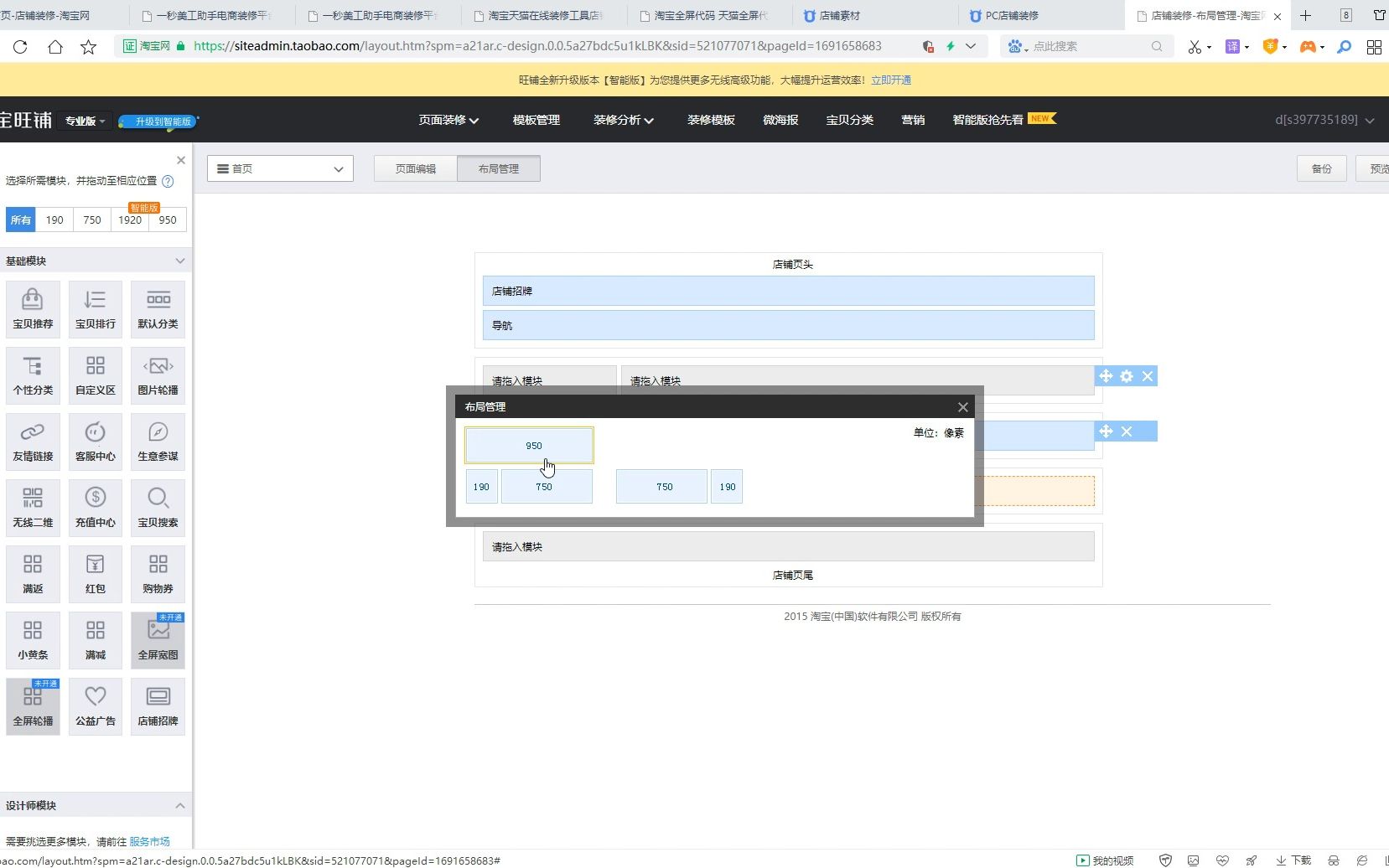Click the layout row settings gear icon
The height and width of the screenshot is (868, 1389).
point(1127,376)
